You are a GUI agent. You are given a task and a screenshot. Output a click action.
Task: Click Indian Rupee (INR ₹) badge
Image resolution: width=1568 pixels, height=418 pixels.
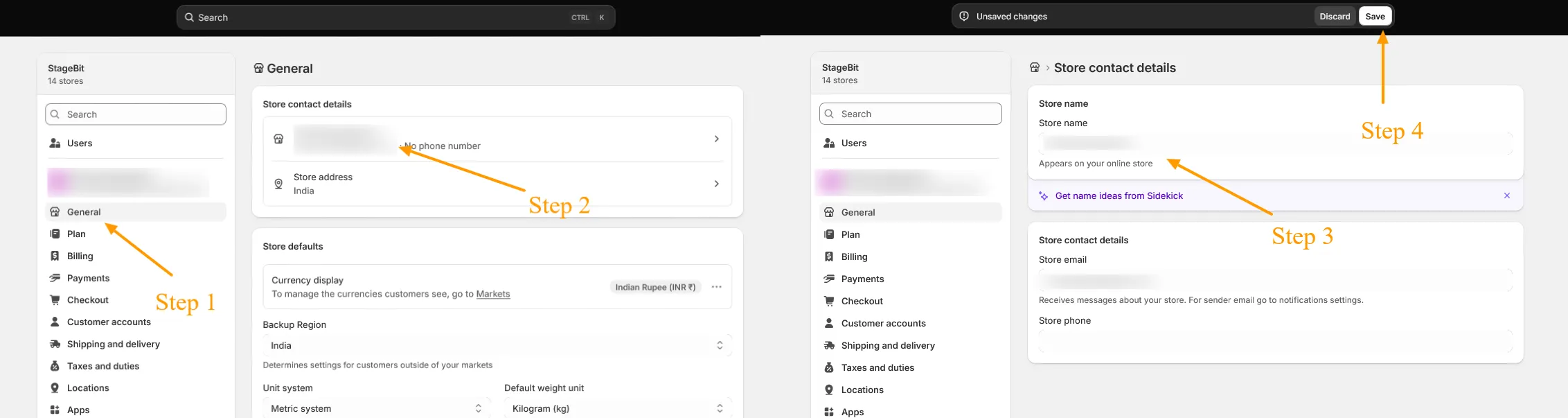tap(655, 287)
